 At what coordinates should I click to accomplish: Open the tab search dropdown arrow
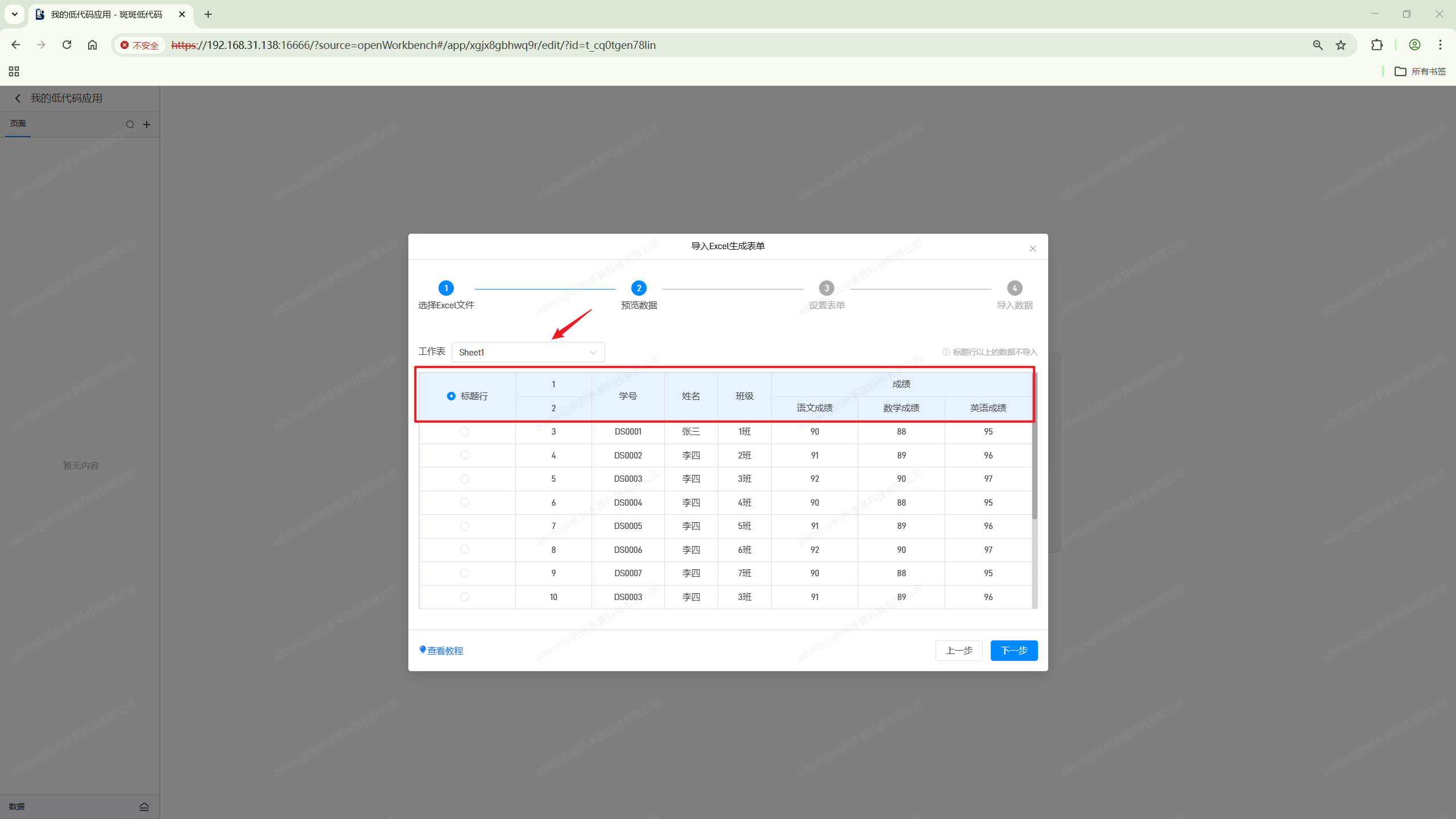click(15, 14)
